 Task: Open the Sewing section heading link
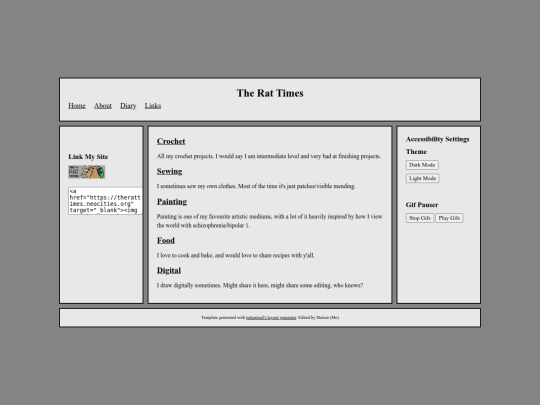pos(169,171)
